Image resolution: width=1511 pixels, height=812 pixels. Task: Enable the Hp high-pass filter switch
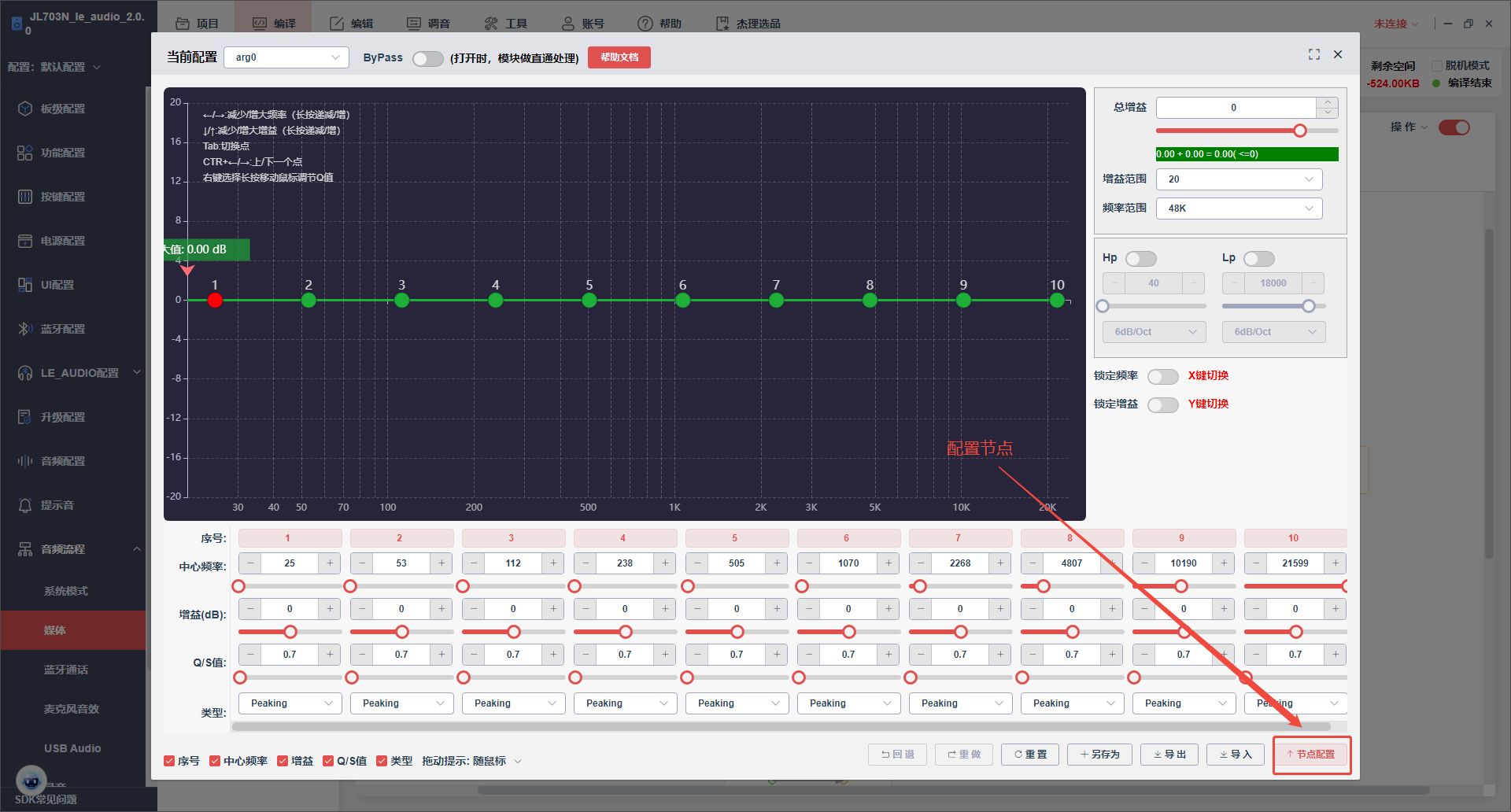coord(1141,258)
